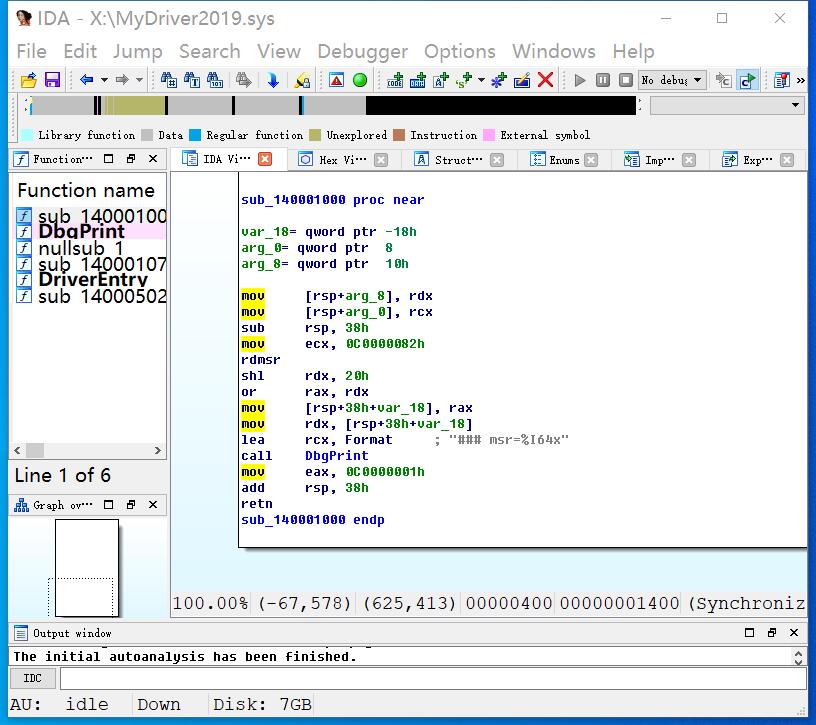Click the green circle toolbar icon
Image resolution: width=816 pixels, height=725 pixels.
(x=360, y=80)
